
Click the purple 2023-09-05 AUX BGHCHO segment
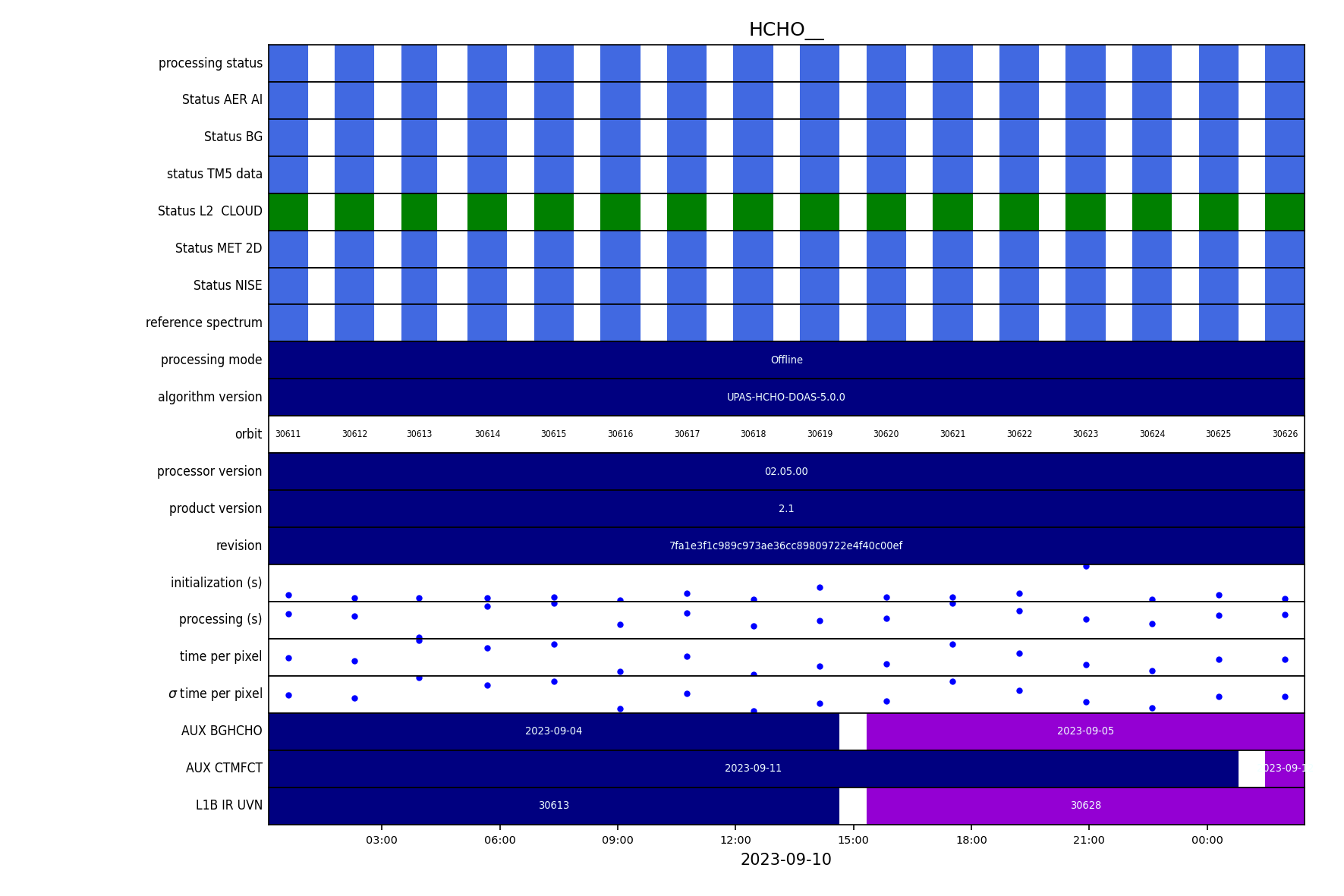tap(1084, 731)
